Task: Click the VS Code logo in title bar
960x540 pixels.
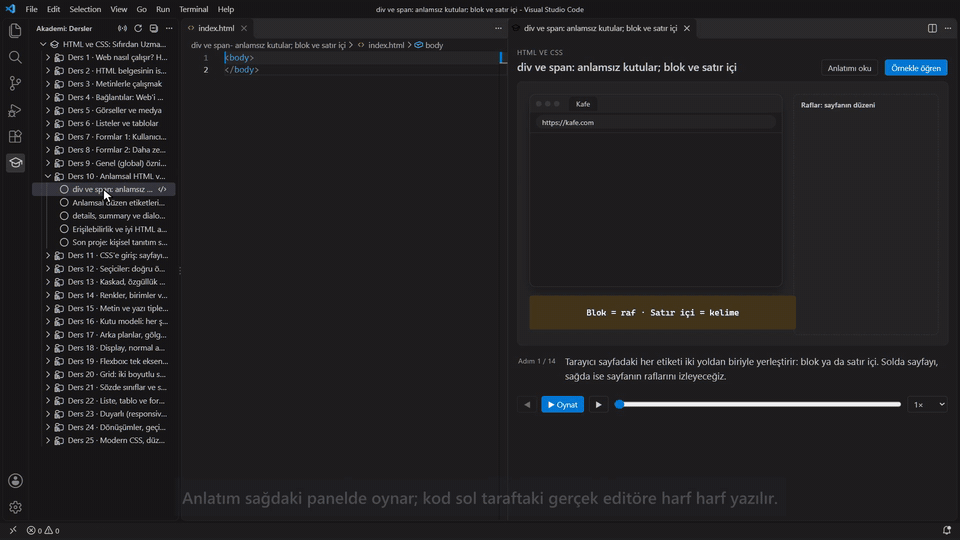Action: (x=10, y=9)
